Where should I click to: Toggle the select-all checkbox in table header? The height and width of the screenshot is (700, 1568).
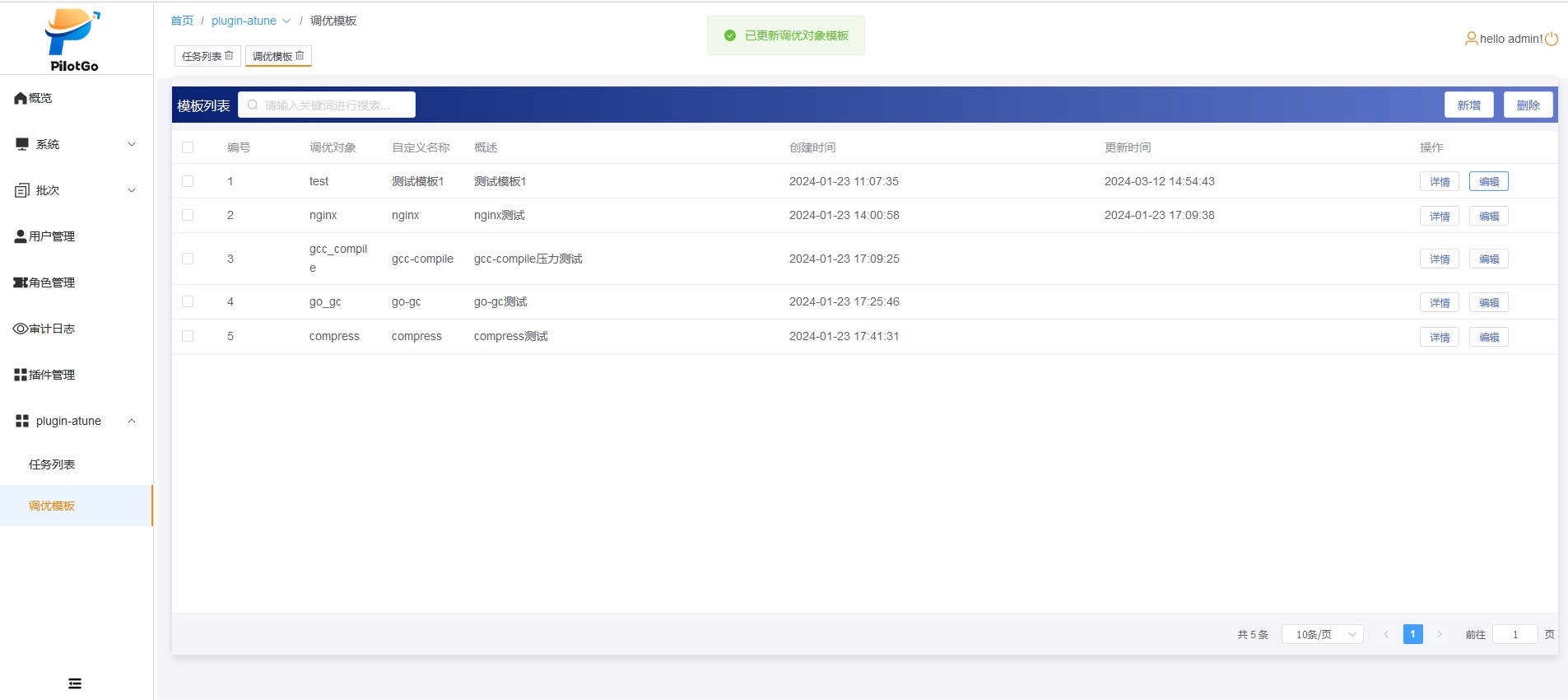[188, 147]
